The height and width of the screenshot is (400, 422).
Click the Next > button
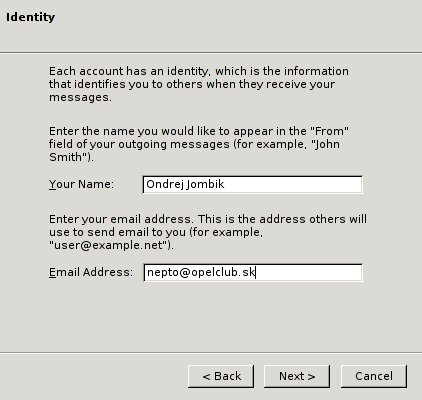(297, 376)
